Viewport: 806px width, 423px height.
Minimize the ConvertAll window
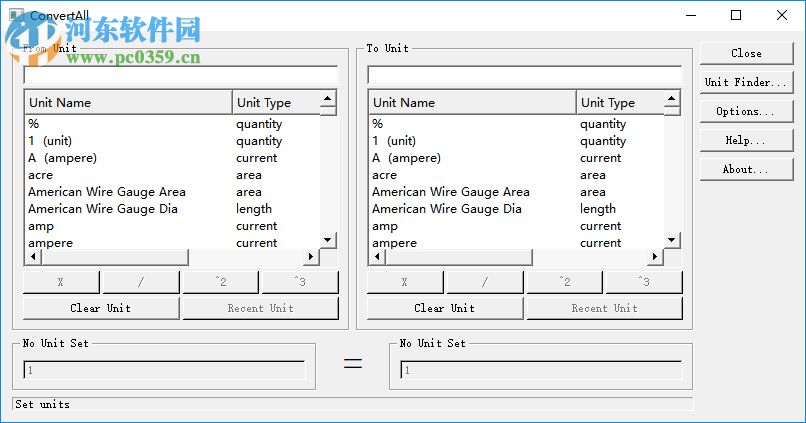(x=691, y=15)
